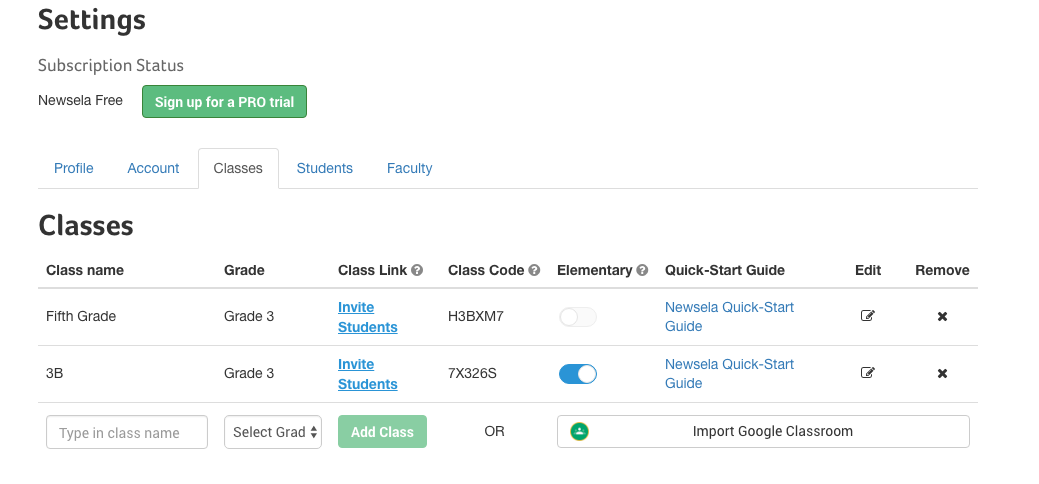Click Grade 3 in Fifth Grade row
The height and width of the screenshot is (484, 1039).
[x=248, y=316]
